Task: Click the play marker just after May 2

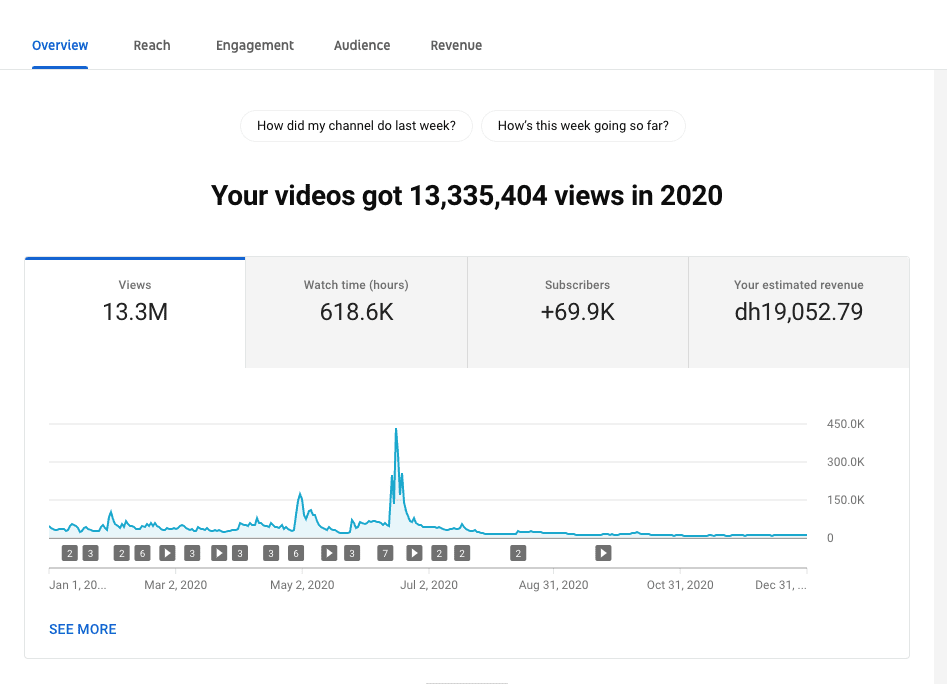Action: 328,553
